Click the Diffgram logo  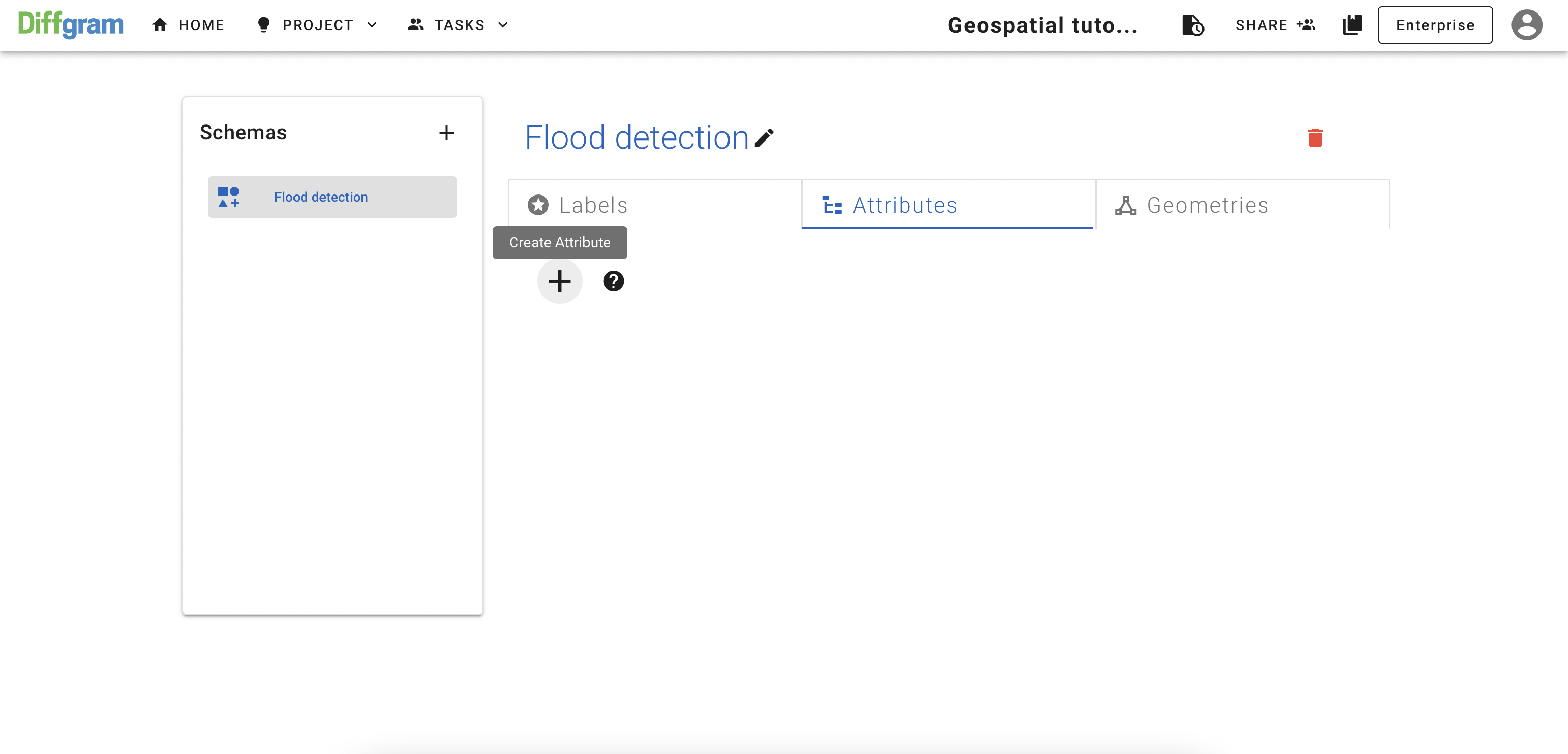point(71,24)
